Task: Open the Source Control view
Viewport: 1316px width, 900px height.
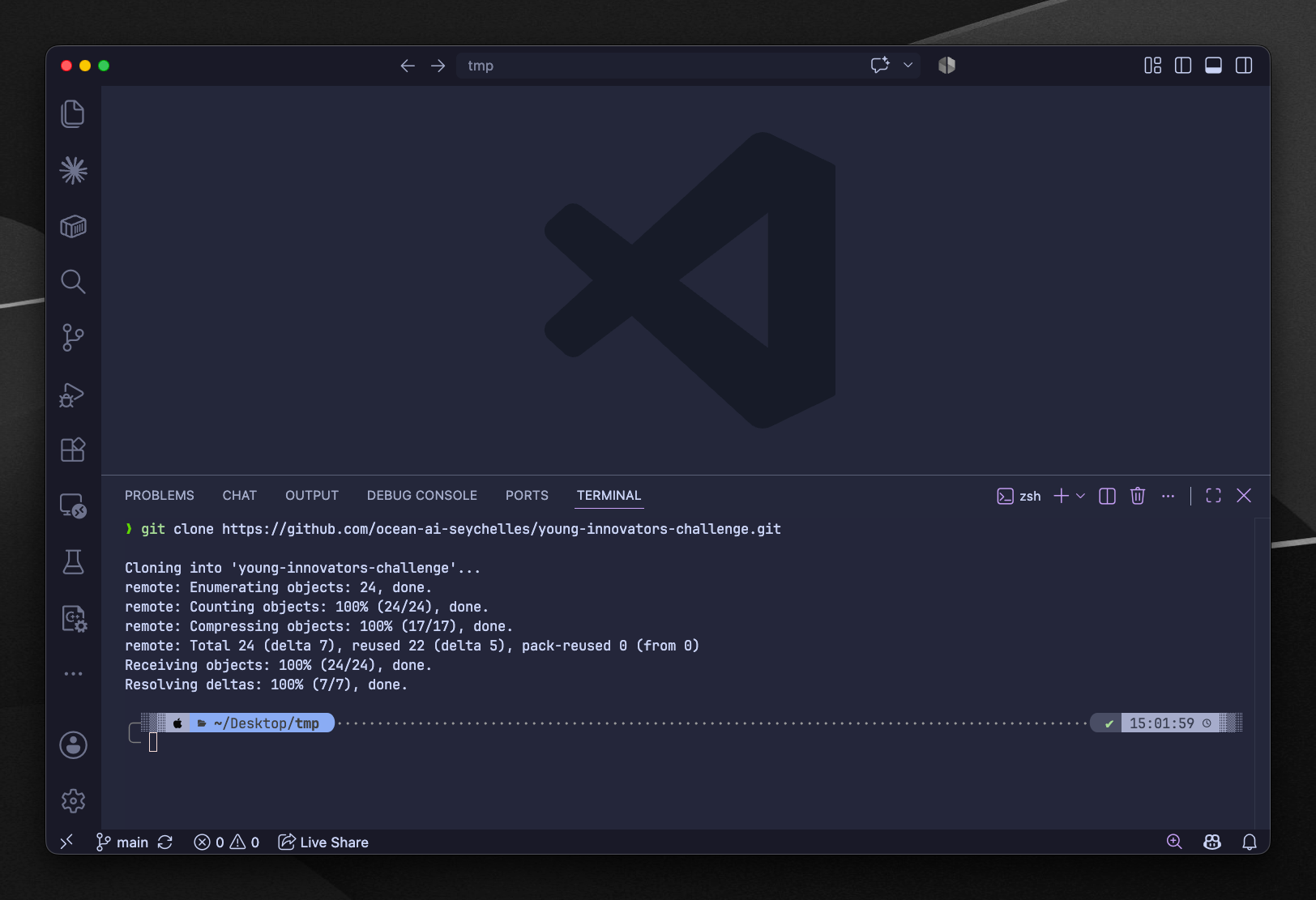Action: (73, 338)
